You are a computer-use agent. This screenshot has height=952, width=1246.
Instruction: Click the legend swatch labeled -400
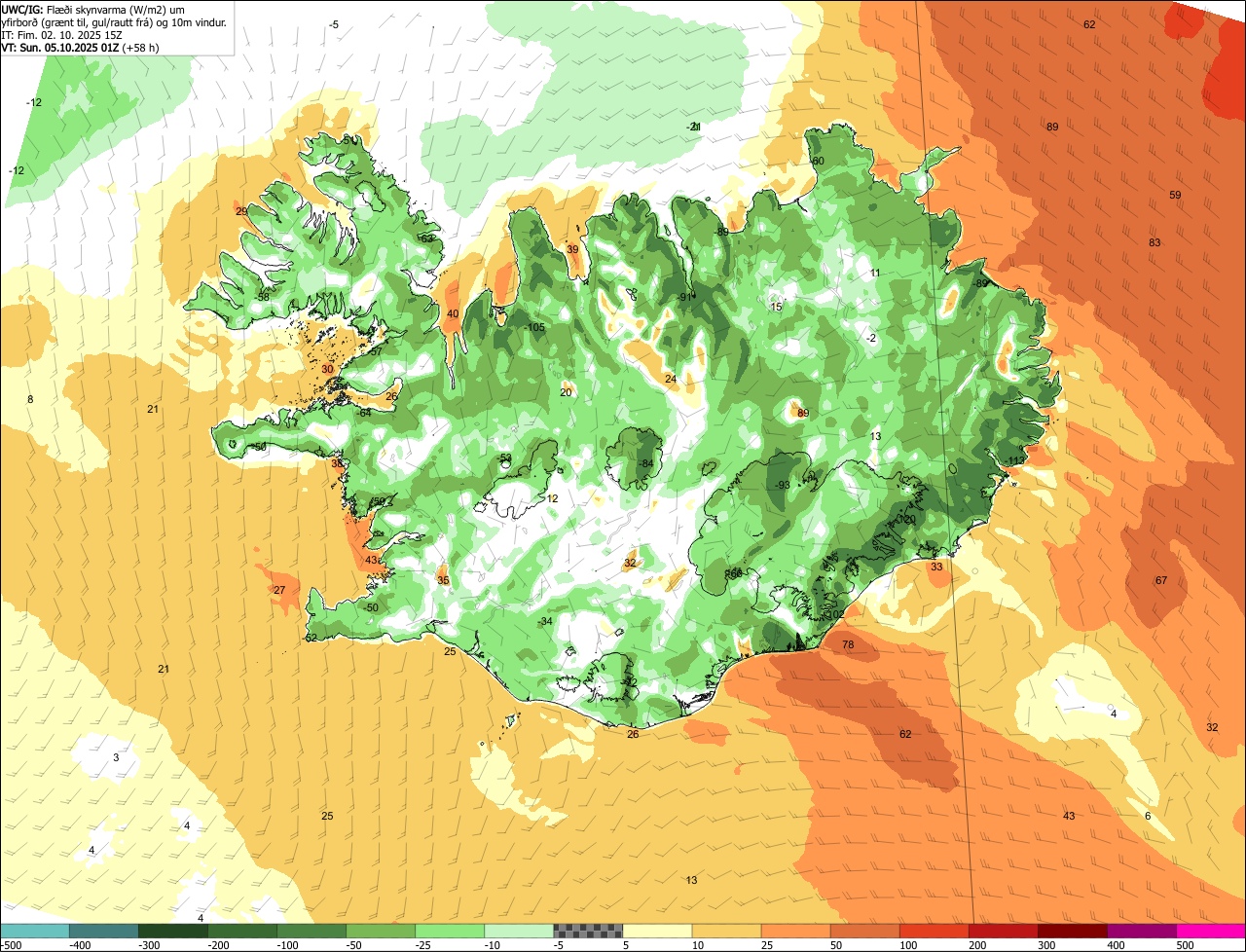point(104,931)
